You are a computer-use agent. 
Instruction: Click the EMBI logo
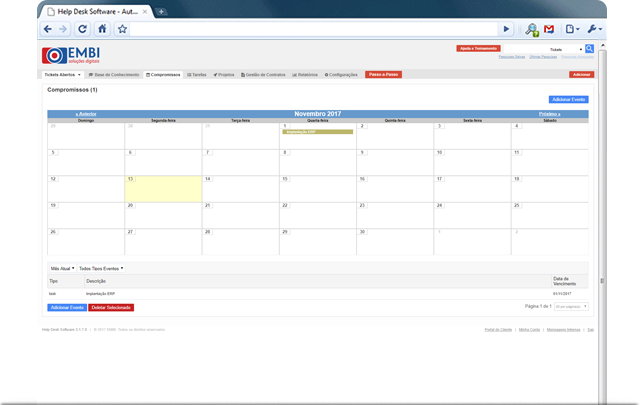[71, 55]
